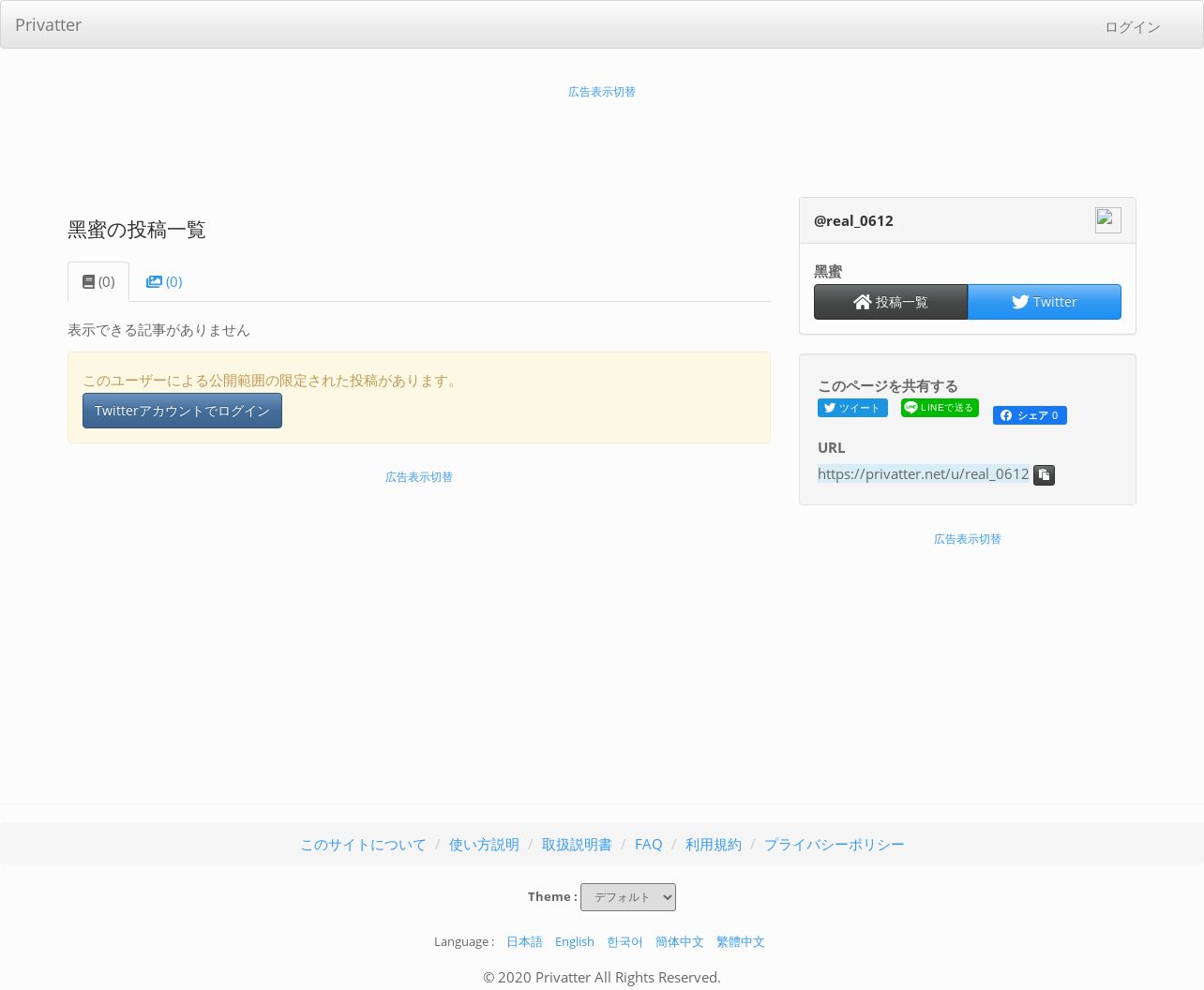Open the FAQ footer link

[648, 845]
